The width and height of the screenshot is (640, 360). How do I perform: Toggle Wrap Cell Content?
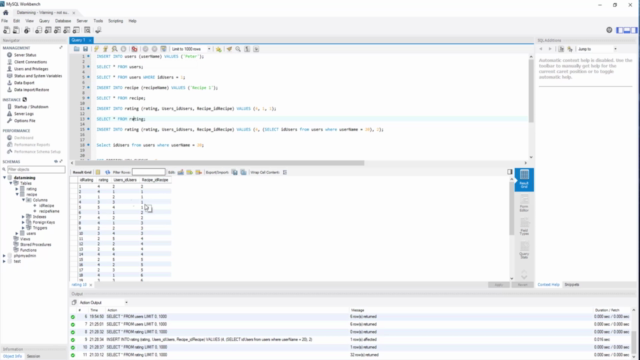click(285, 172)
